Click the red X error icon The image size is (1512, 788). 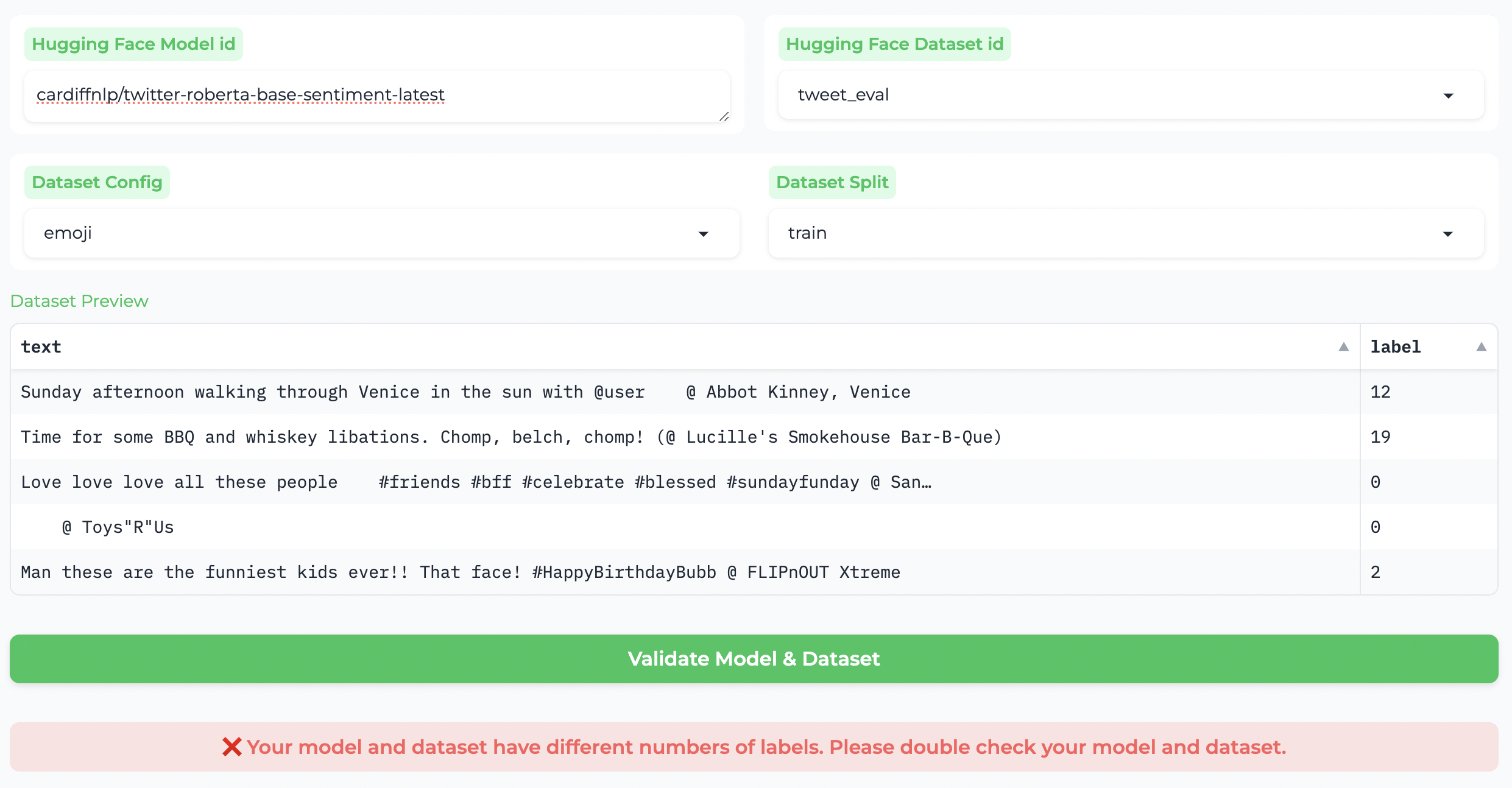[231, 747]
